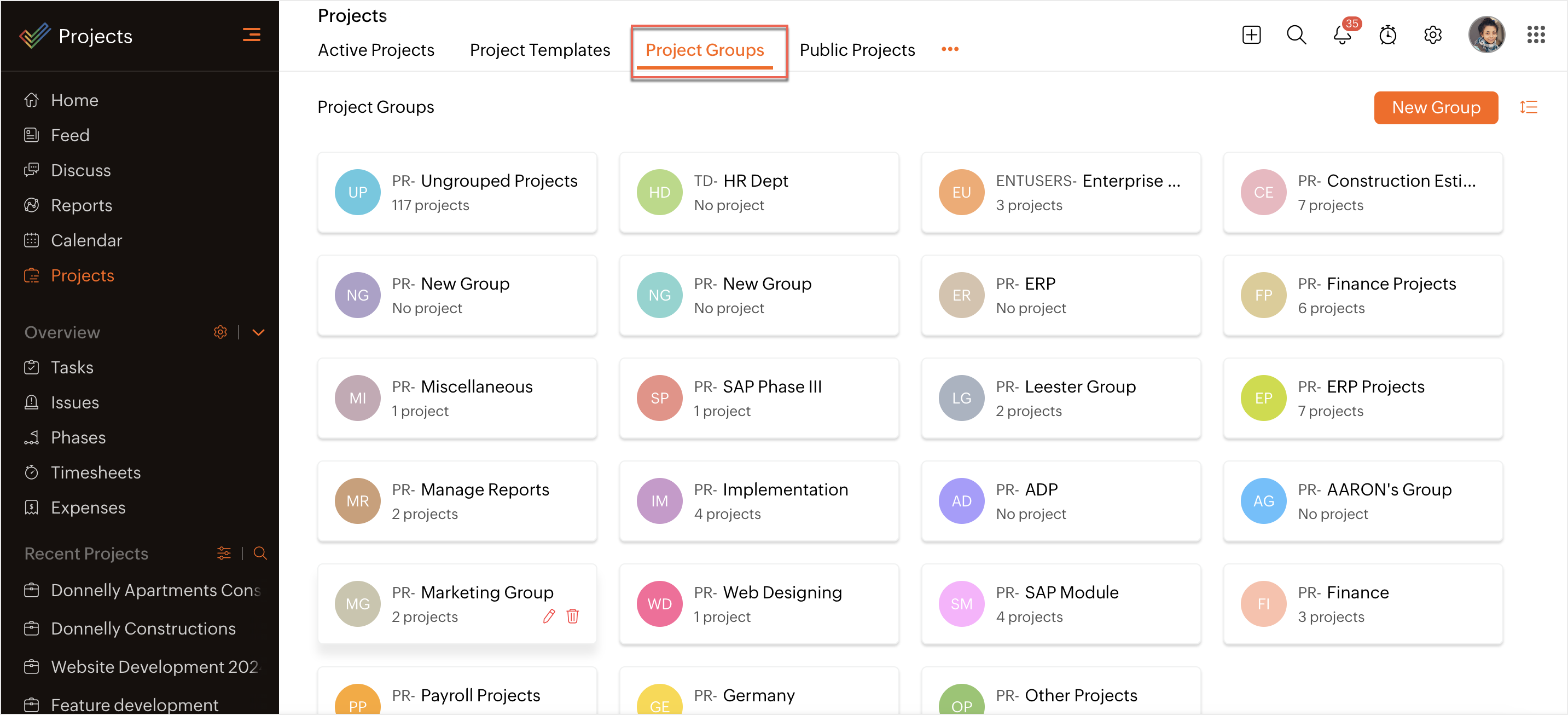Open Recent Projects filter options icon
This screenshot has height=715, width=1568.
coord(223,553)
